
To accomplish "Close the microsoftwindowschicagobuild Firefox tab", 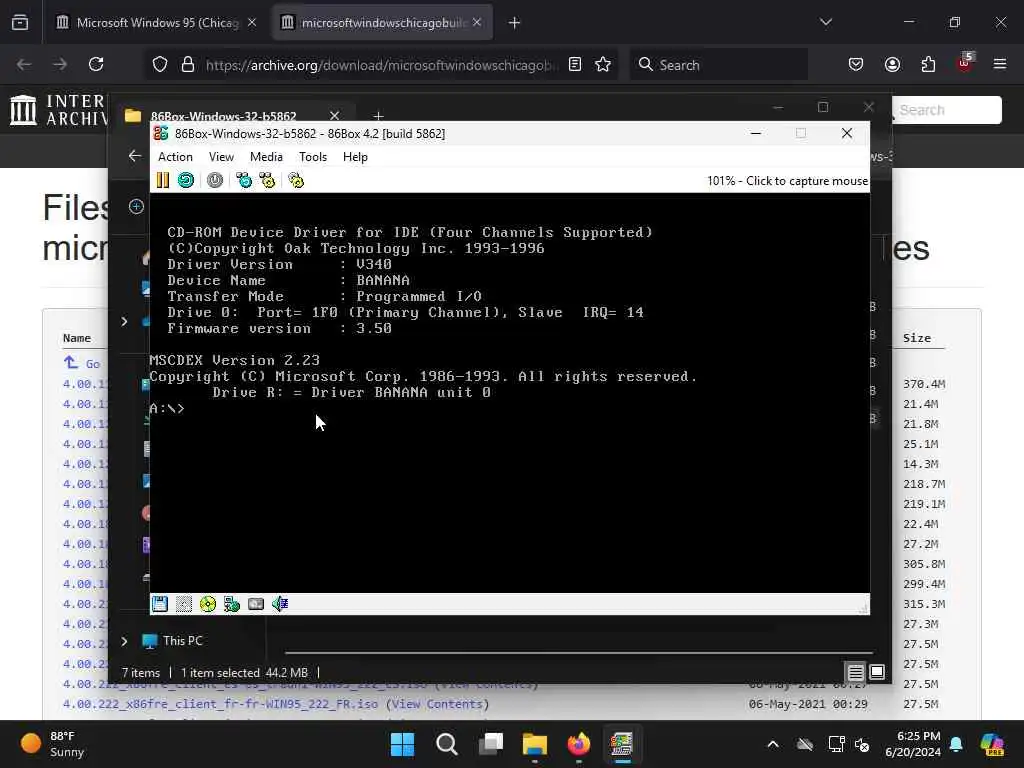I will (x=477, y=22).
